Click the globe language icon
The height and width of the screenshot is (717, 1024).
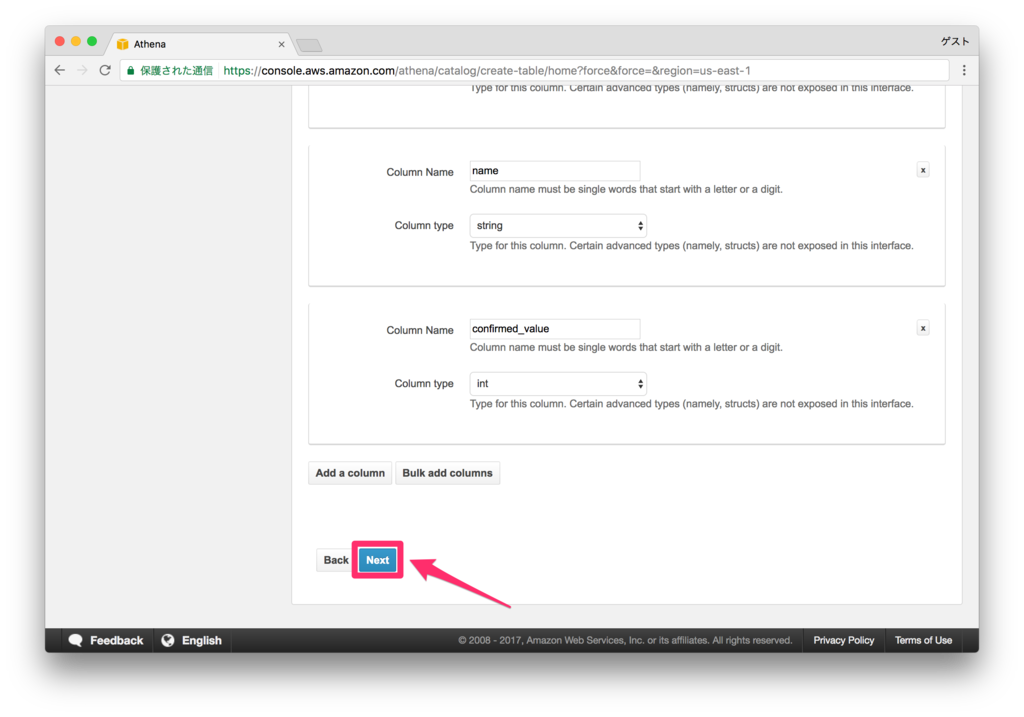(x=168, y=641)
